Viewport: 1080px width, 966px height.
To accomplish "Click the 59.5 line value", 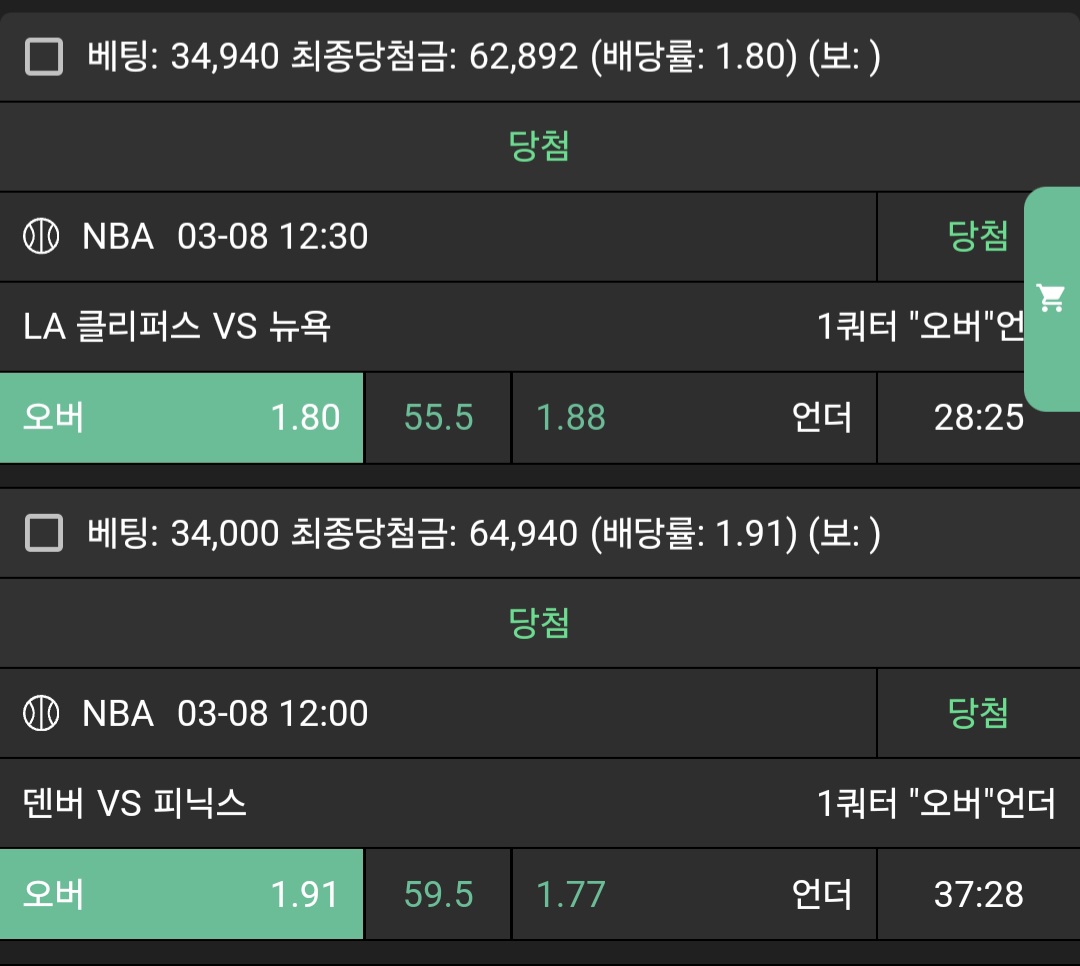I will pyautogui.click(x=438, y=894).
